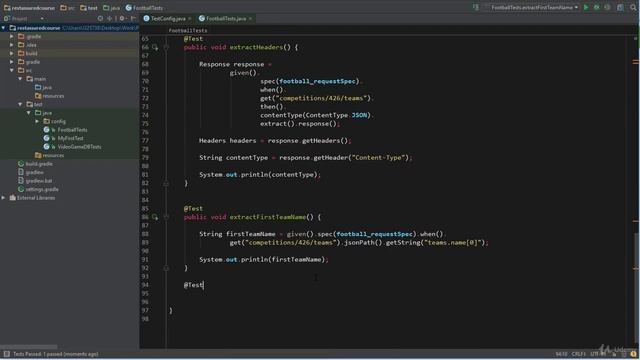Click FootballTests breadcrumb in navigation bar
This screenshot has width=640, height=360.
(x=144, y=8)
